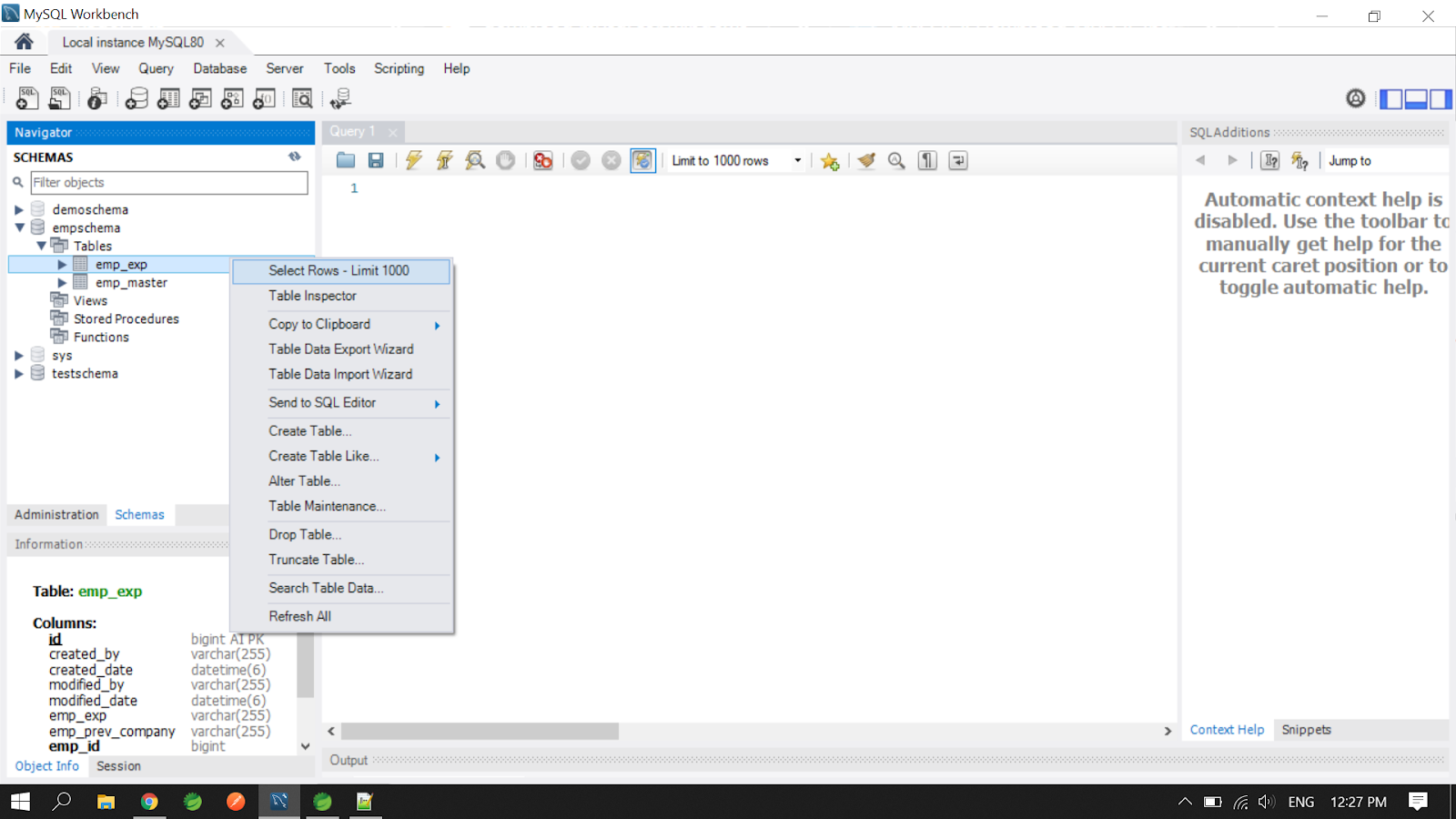Open the object Inspector toolbar icon

click(x=97, y=98)
